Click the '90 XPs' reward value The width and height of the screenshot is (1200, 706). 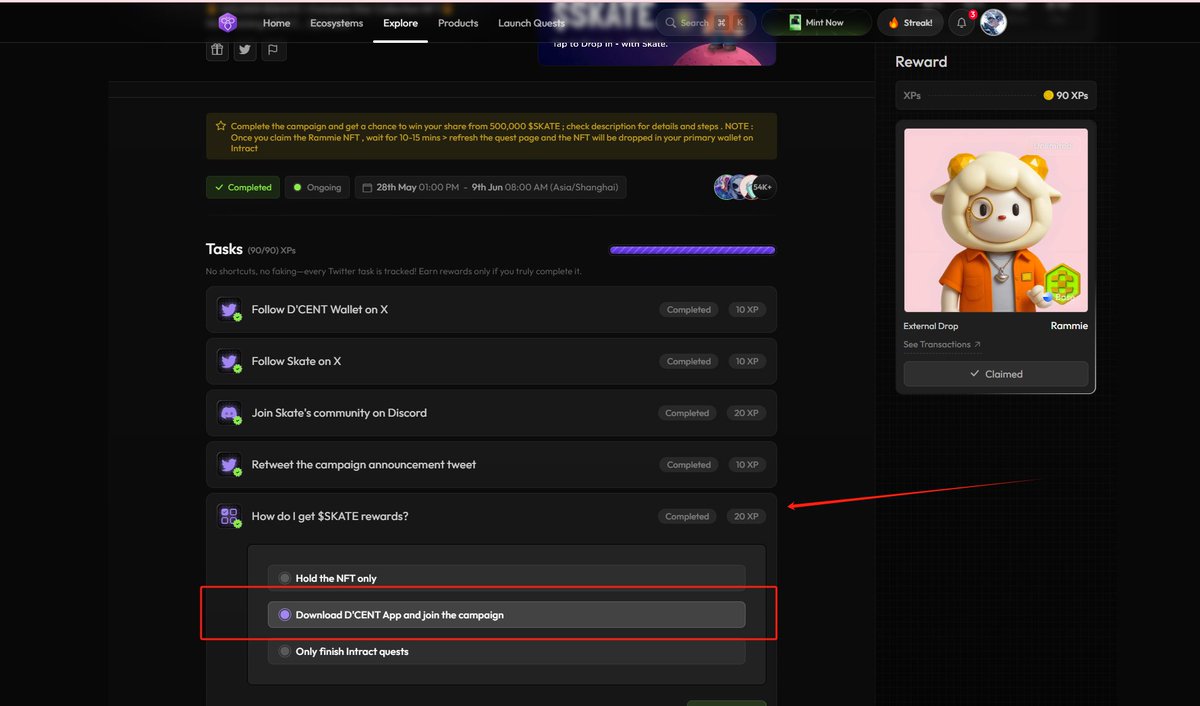(x=1072, y=95)
